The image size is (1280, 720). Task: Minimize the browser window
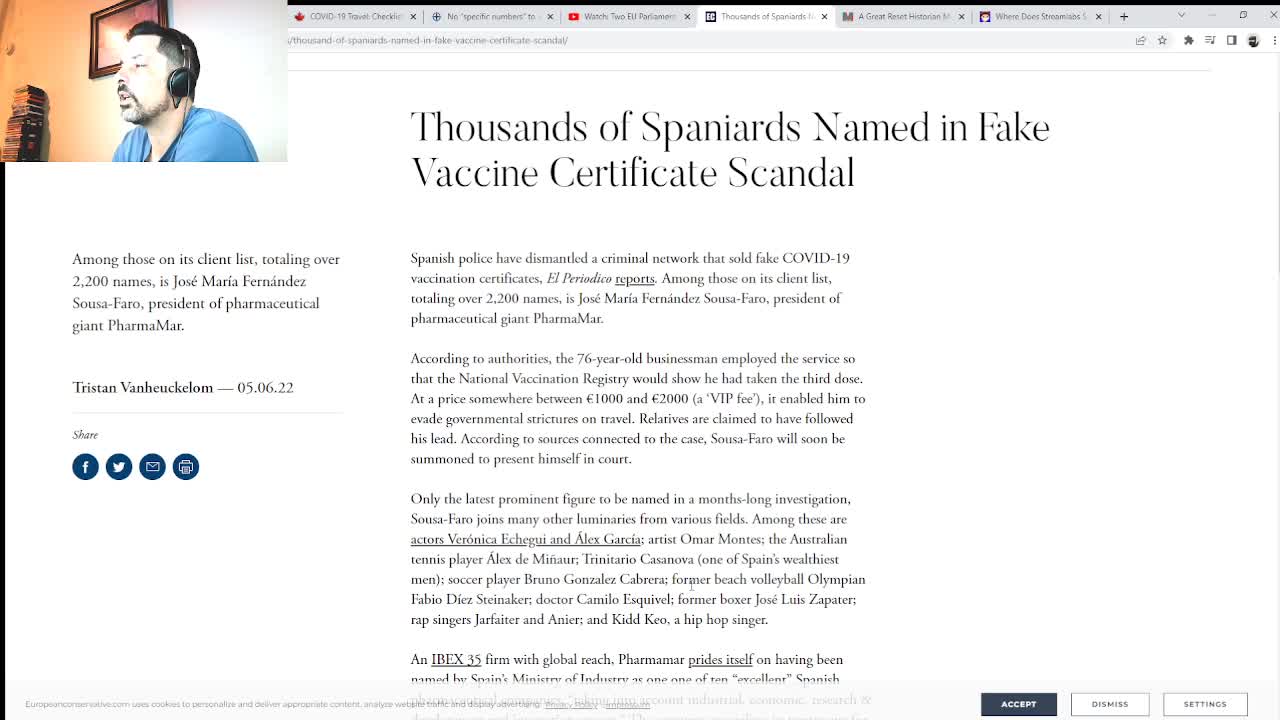coord(1212,15)
